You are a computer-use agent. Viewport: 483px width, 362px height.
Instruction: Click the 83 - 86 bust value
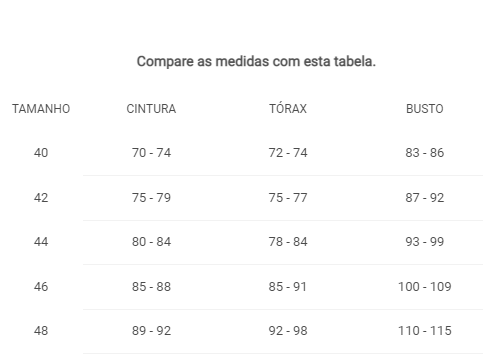[425, 153]
